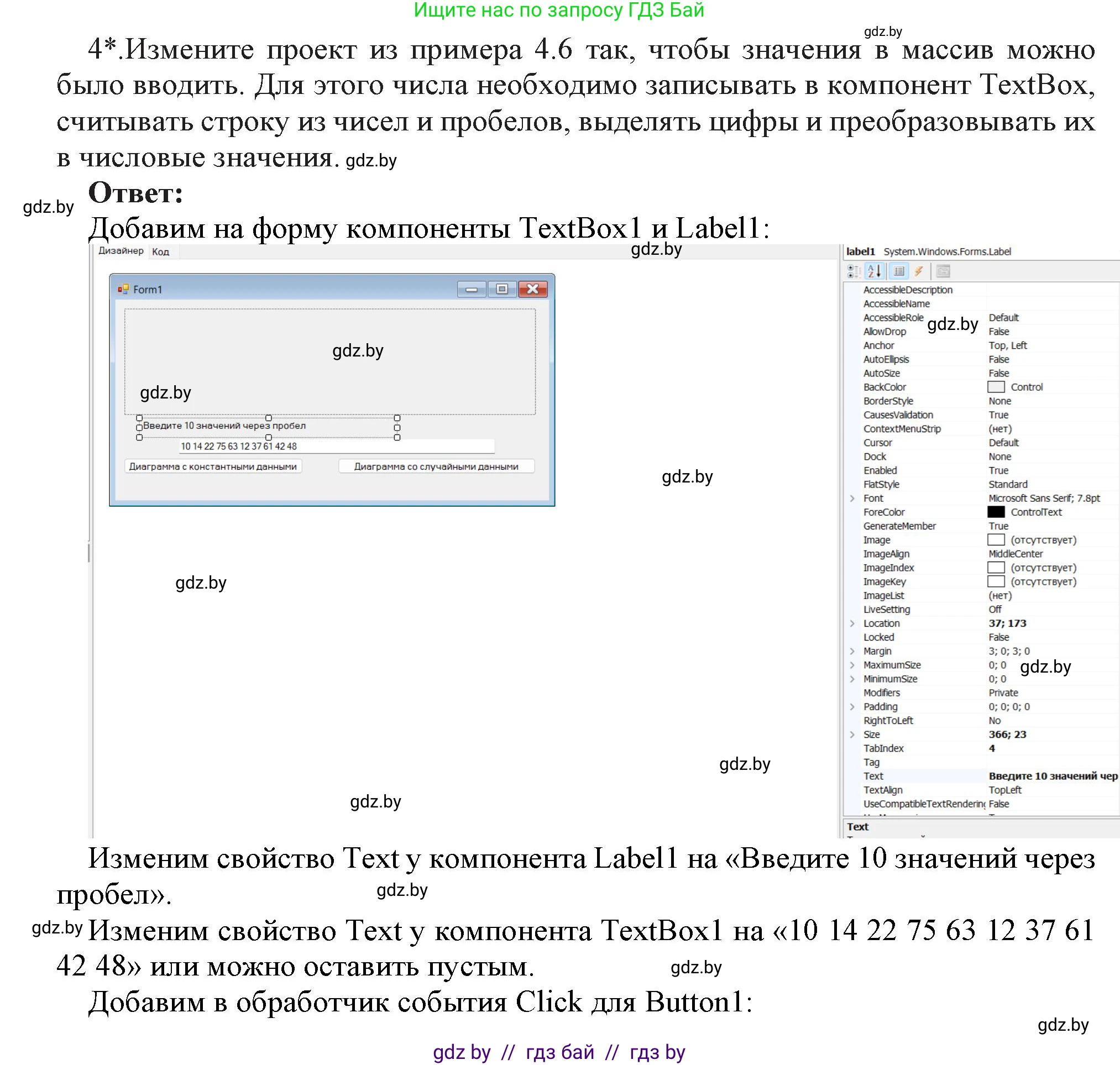Click AccessibleRole value 'Default'
The width and height of the screenshot is (1120, 1065).
click(x=1003, y=317)
